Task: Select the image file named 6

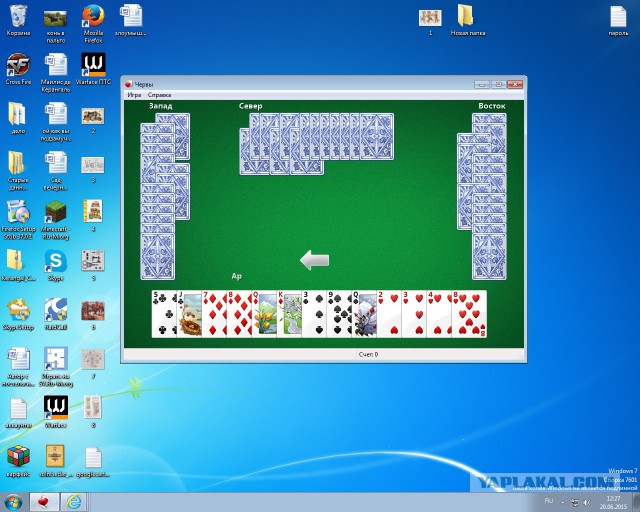Action: [93, 315]
